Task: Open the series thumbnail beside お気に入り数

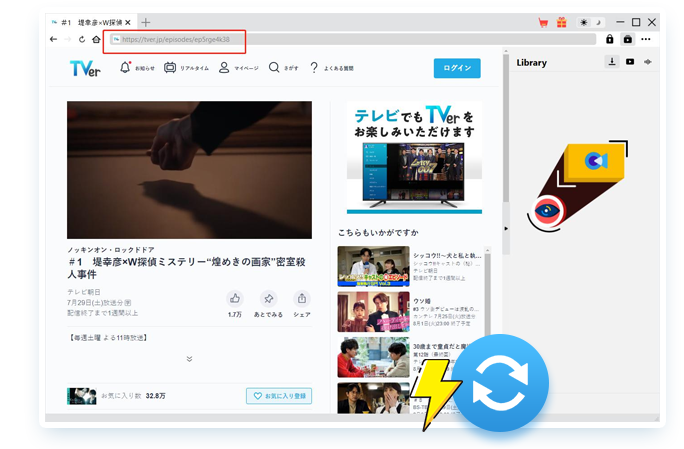Action: point(82,396)
